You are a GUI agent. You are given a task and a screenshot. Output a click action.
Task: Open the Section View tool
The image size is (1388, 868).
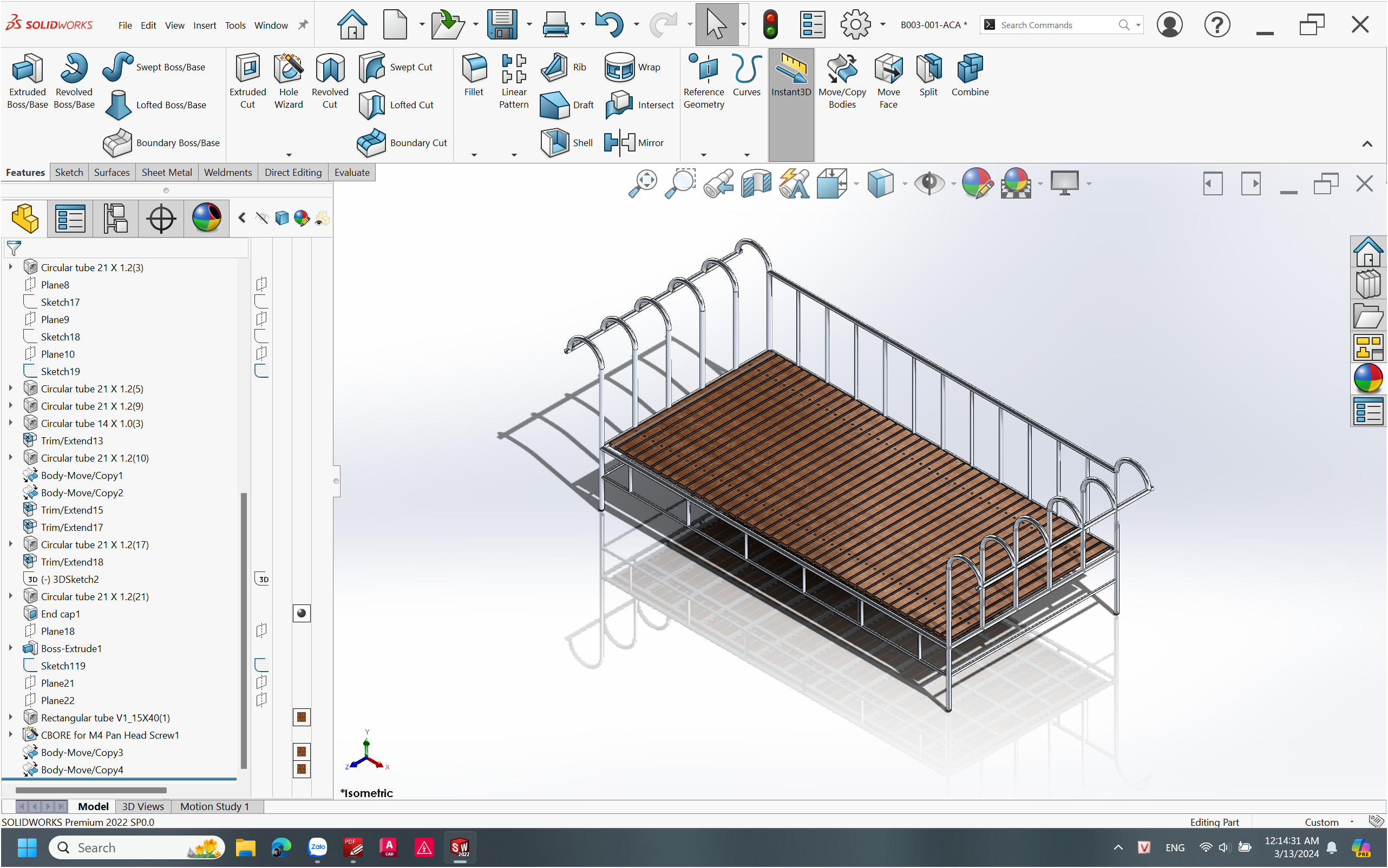[x=756, y=183]
